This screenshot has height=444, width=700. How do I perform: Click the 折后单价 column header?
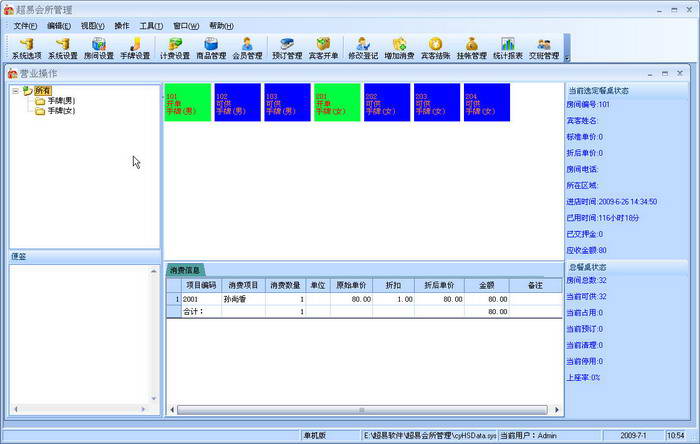[x=439, y=285]
